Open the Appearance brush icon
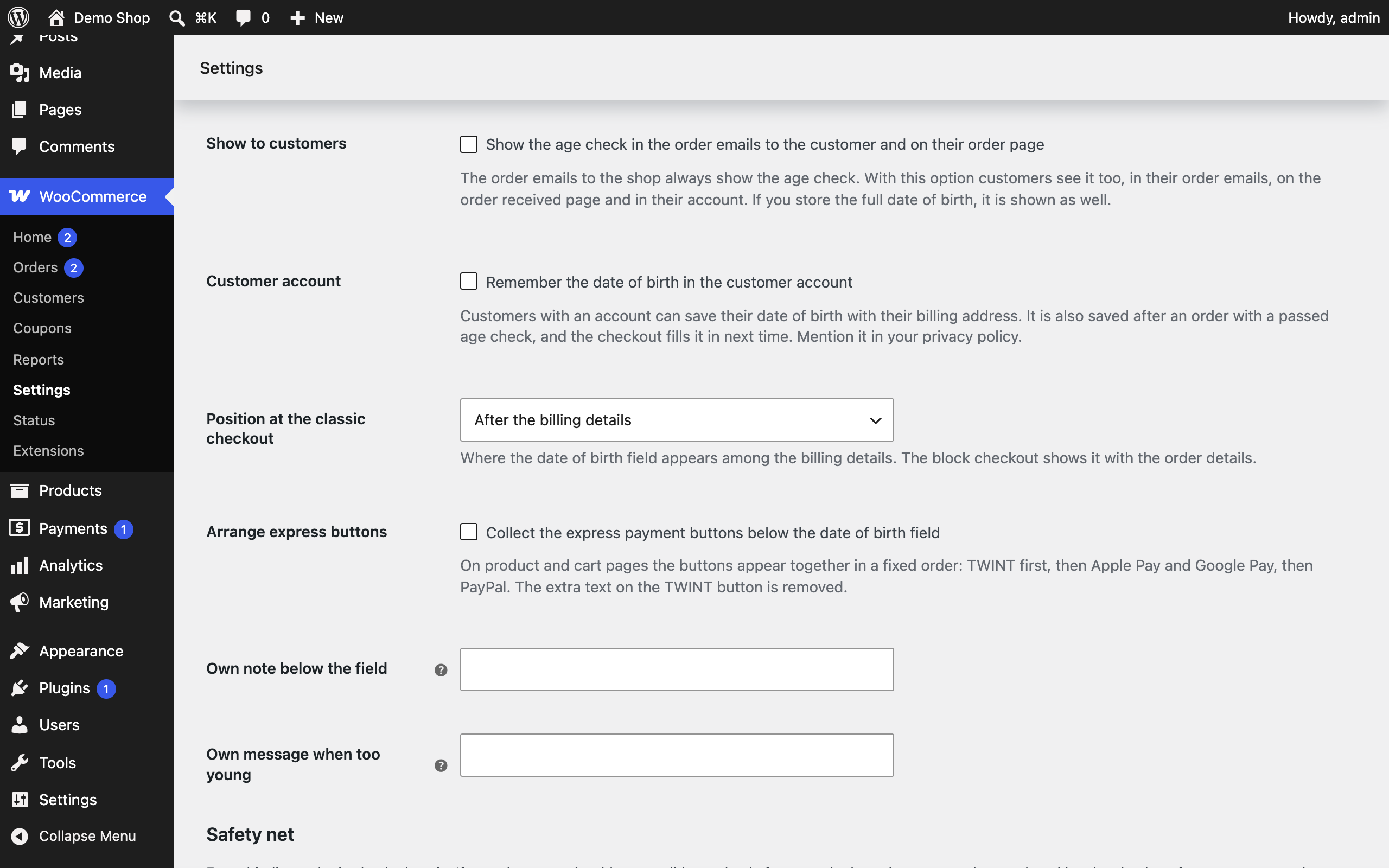This screenshot has width=1389, height=868. tap(20, 651)
